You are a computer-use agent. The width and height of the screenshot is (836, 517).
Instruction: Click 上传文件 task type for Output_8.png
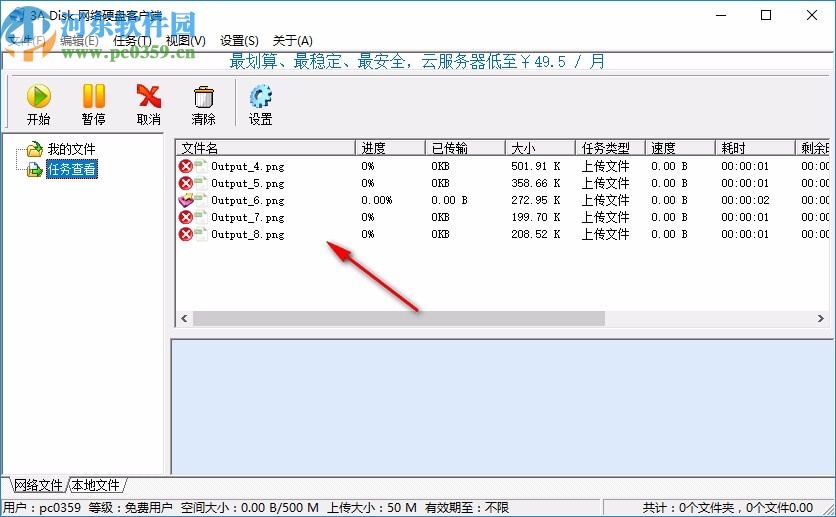605,235
